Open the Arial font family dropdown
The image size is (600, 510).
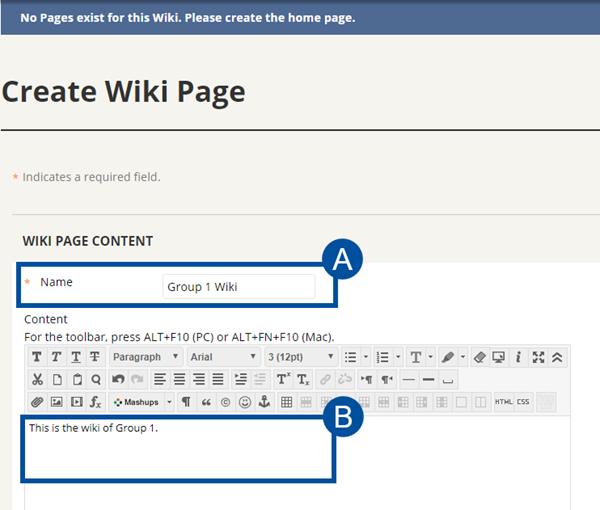click(223, 357)
